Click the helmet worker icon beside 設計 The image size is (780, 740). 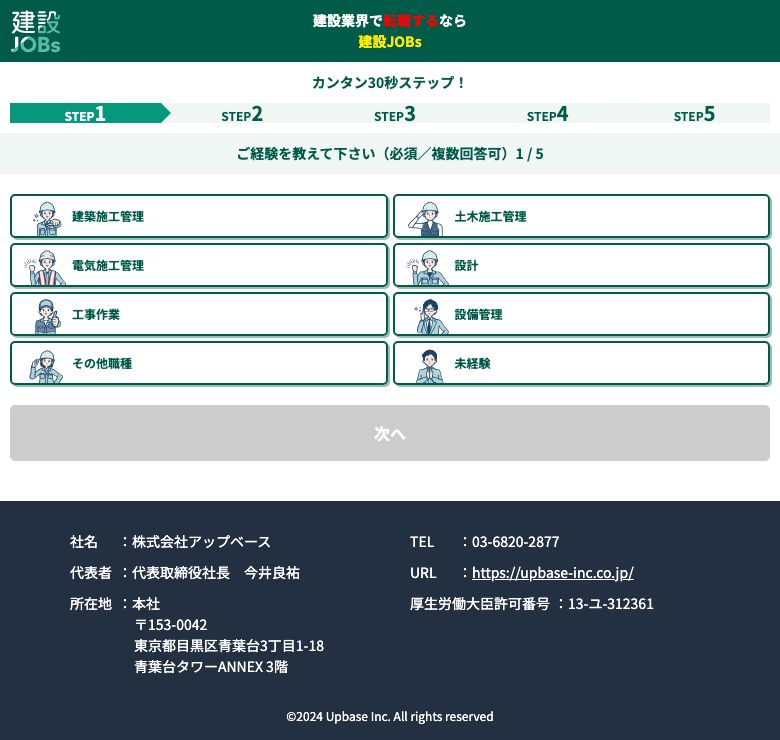tap(427, 268)
